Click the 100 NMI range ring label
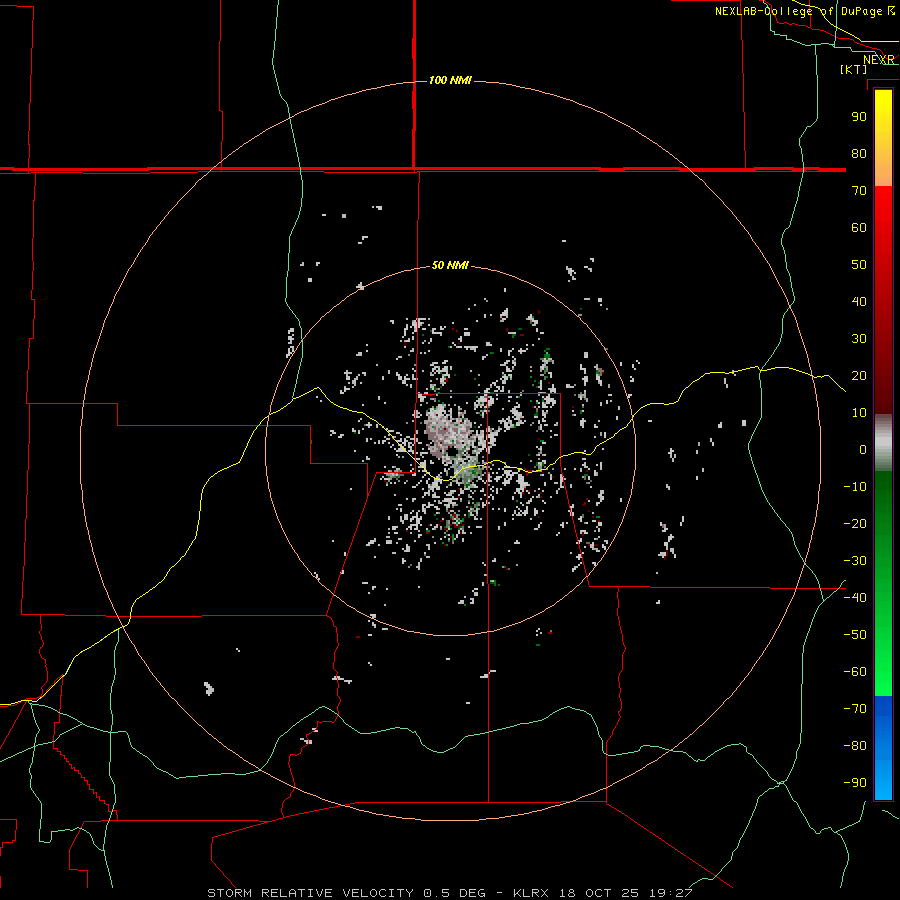Viewport: 900px width, 900px height. pos(450,80)
